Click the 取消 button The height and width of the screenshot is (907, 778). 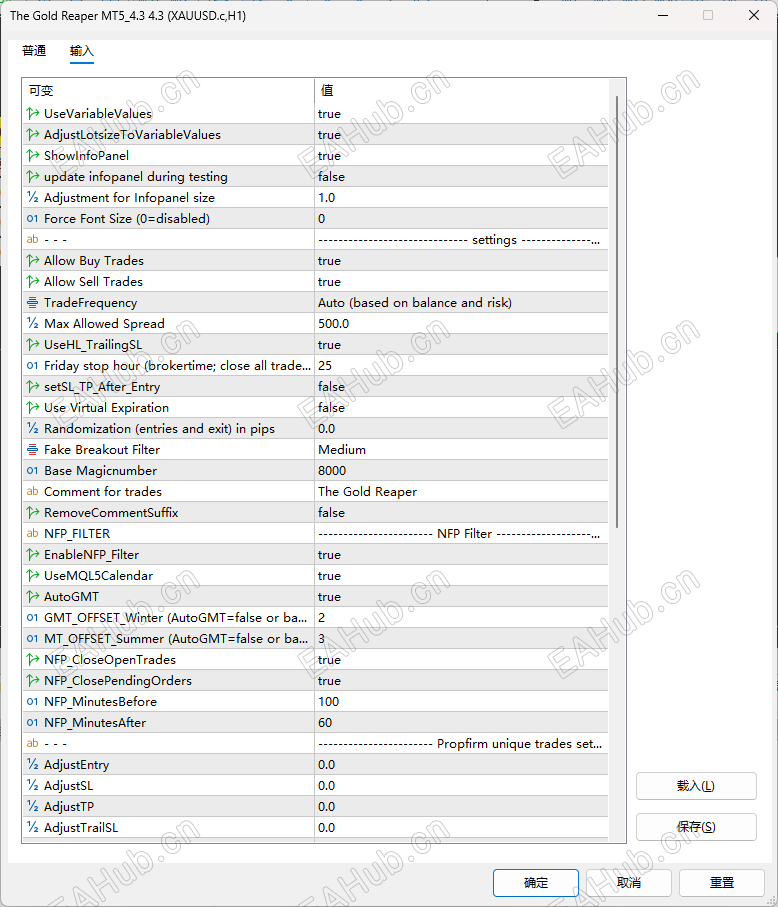tap(629, 883)
